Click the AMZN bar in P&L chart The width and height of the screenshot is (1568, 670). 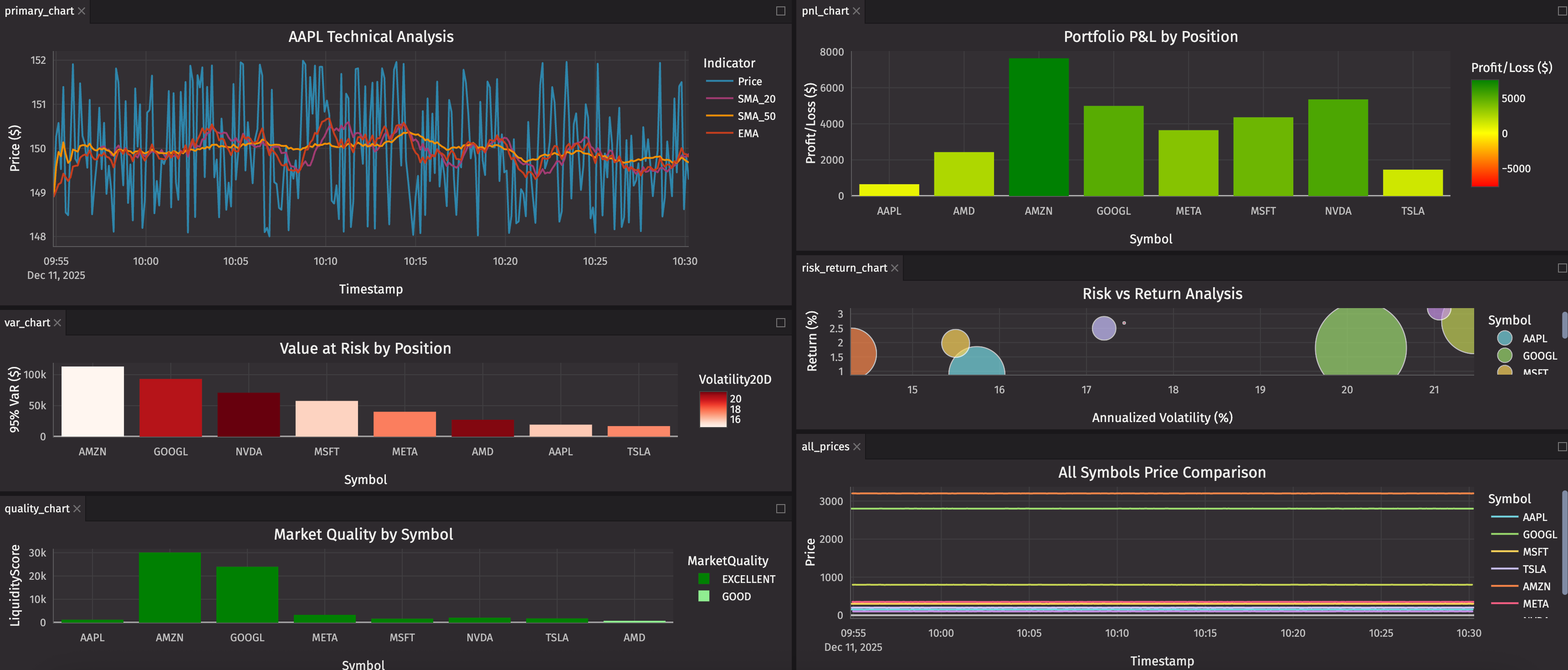coord(1039,128)
